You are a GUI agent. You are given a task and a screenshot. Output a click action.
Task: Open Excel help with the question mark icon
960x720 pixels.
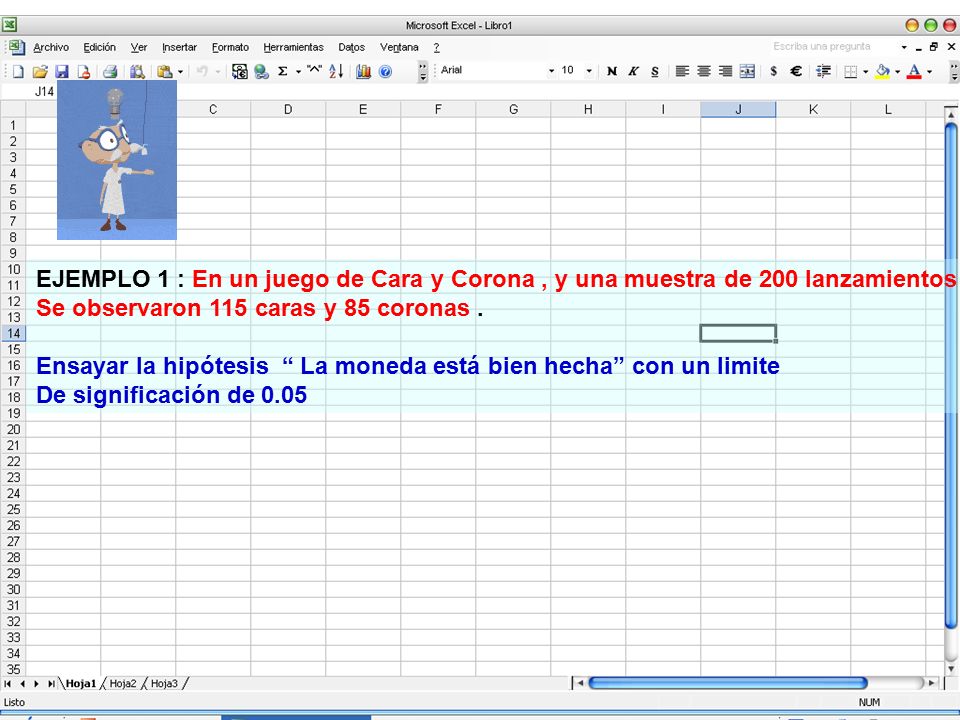point(385,72)
